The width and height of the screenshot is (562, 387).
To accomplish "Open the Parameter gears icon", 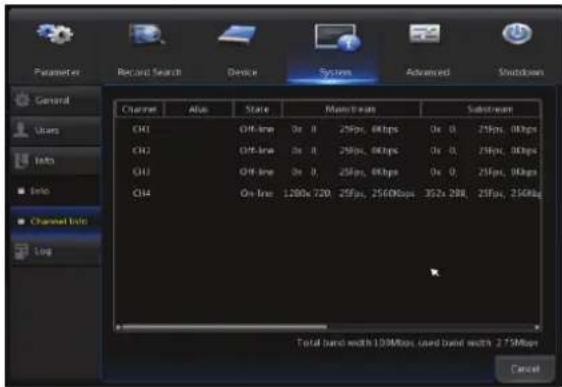I will [55, 34].
